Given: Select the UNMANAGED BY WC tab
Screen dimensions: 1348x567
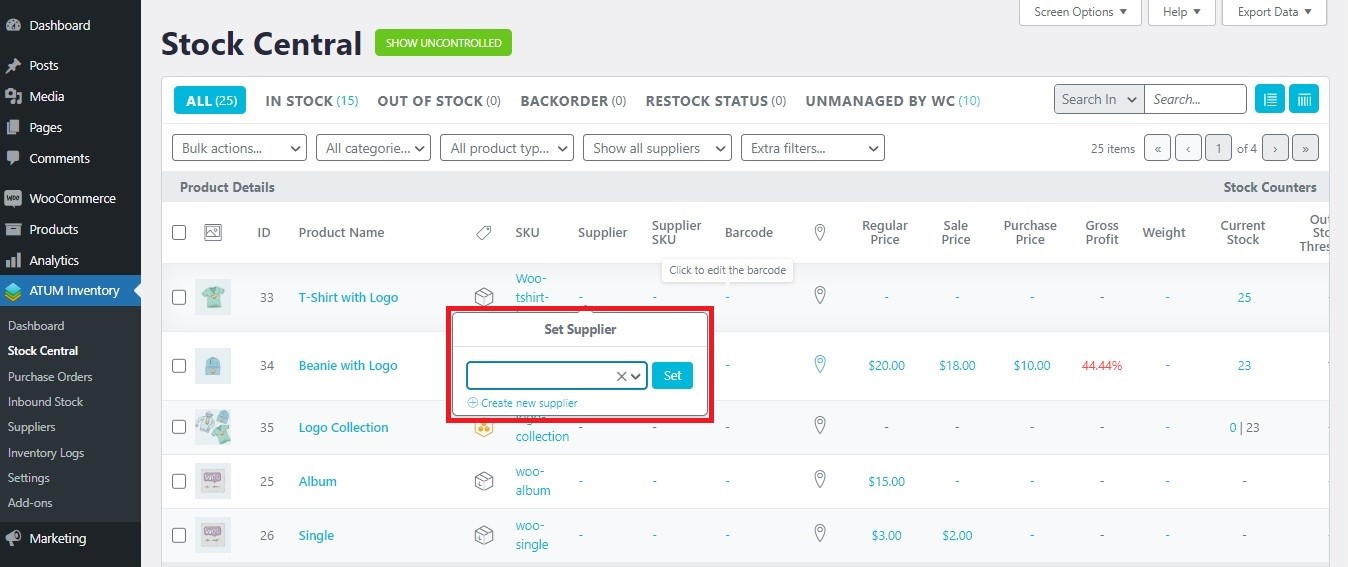Looking at the screenshot, I should pos(892,100).
